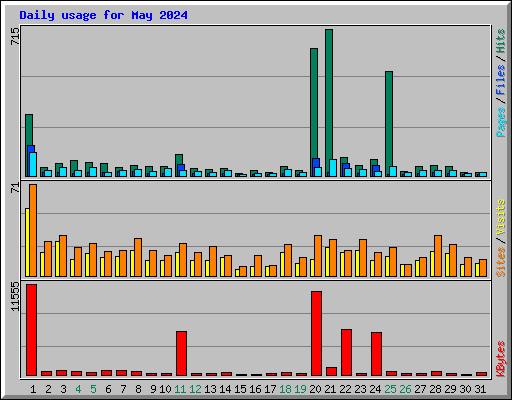Click the green day label 12
Image resolution: width=512 pixels, height=400 pixels.
pyautogui.click(x=195, y=389)
